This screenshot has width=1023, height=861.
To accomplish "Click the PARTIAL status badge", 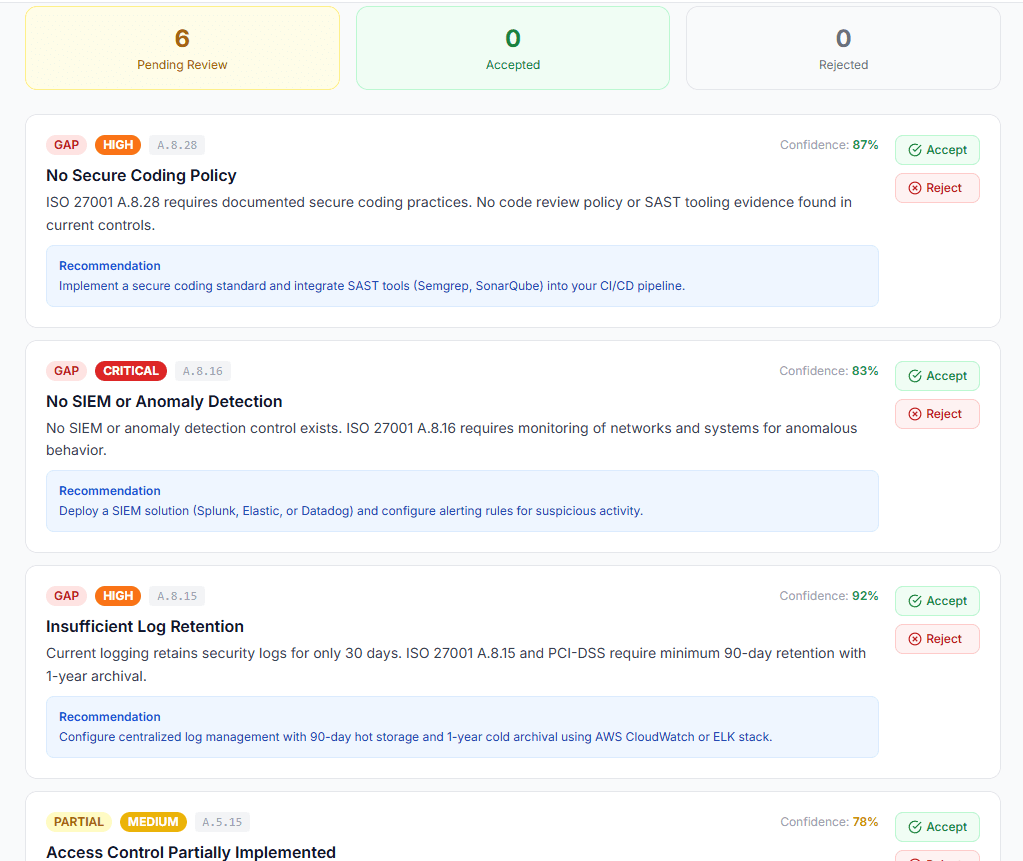I will pyautogui.click(x=79, y=821).
